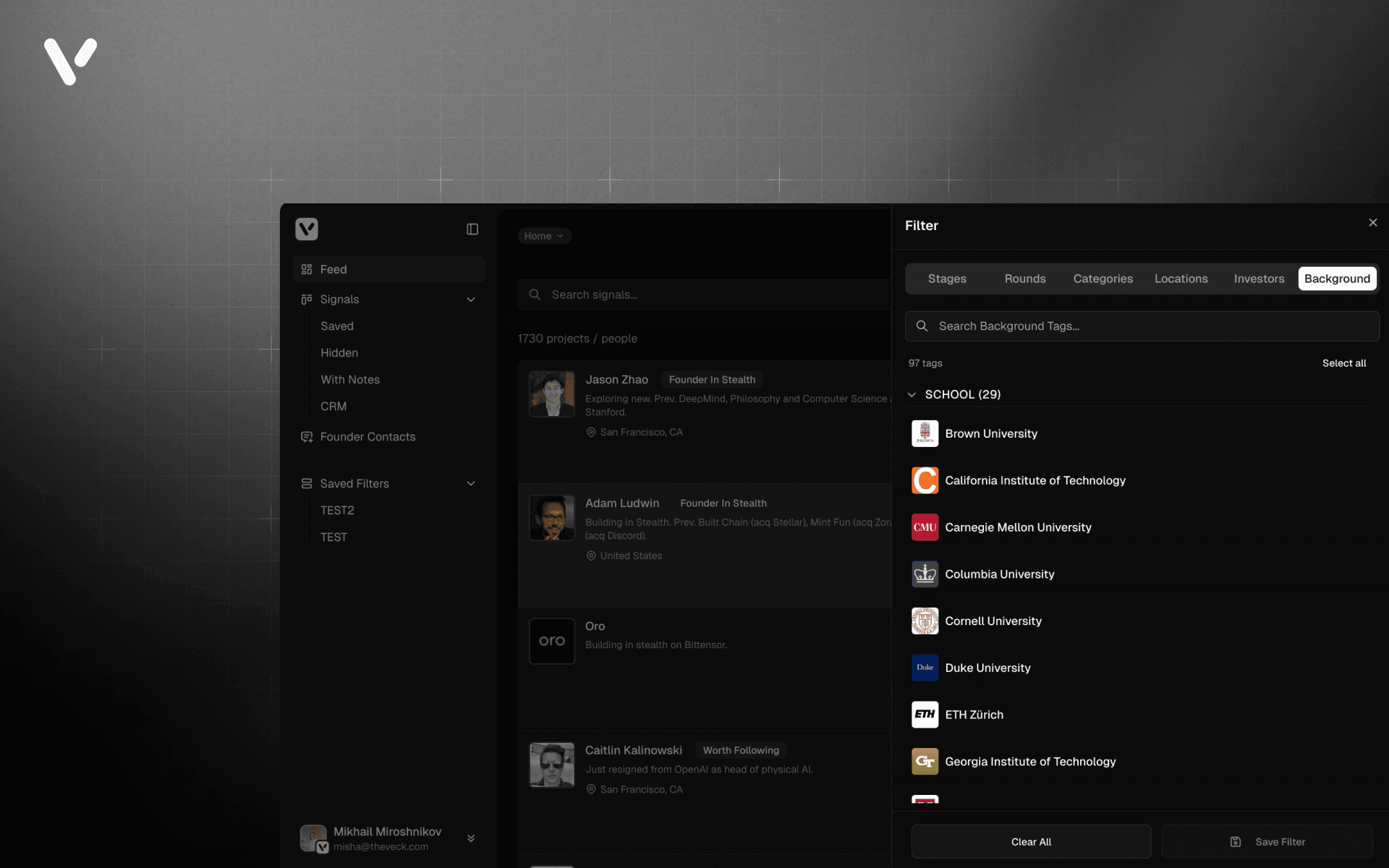The width and height of the screenshot is (1389, 868).
Task: Click the Georgia Institute of Technology logo
Action: coord(925,762)
